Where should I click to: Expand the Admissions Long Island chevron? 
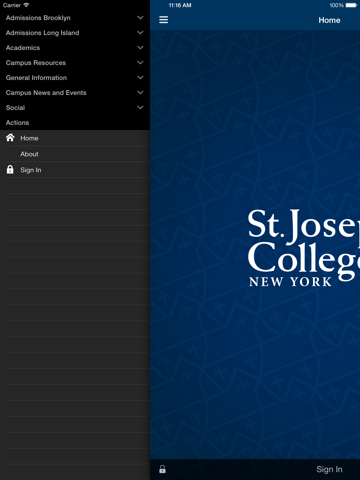click(140, 33)
